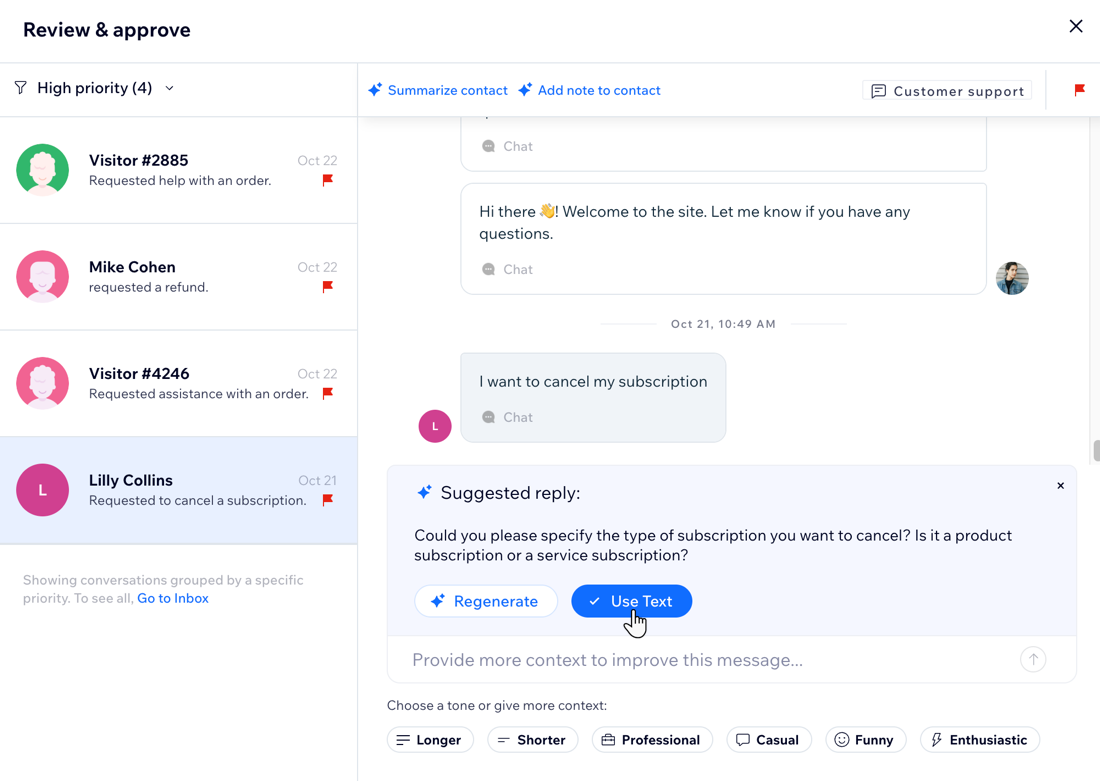Click the Professional tone icon

(608, 739)
